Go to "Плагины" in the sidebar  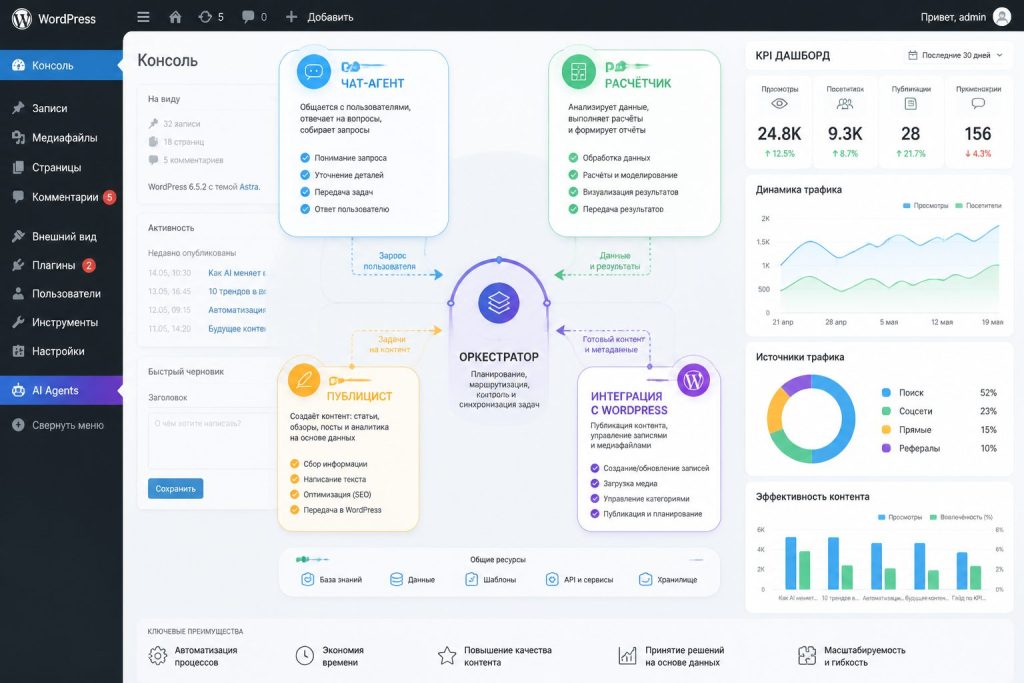point(61,265)
